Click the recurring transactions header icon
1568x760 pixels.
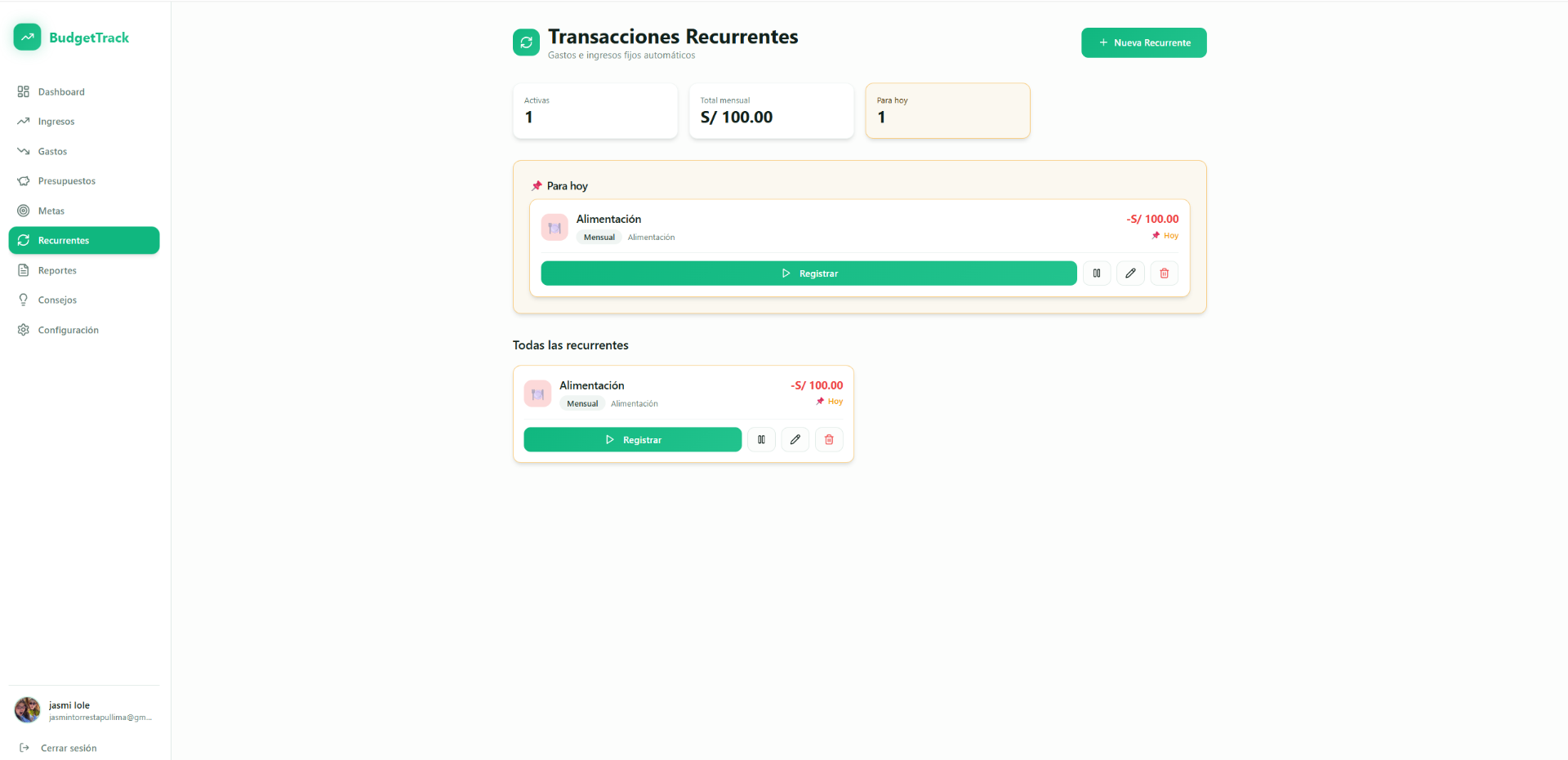[526, 42]
